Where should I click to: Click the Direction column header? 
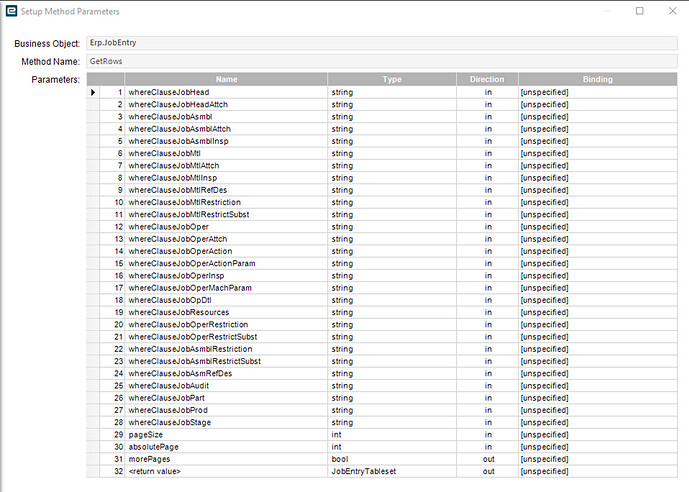tap(487, 80)
